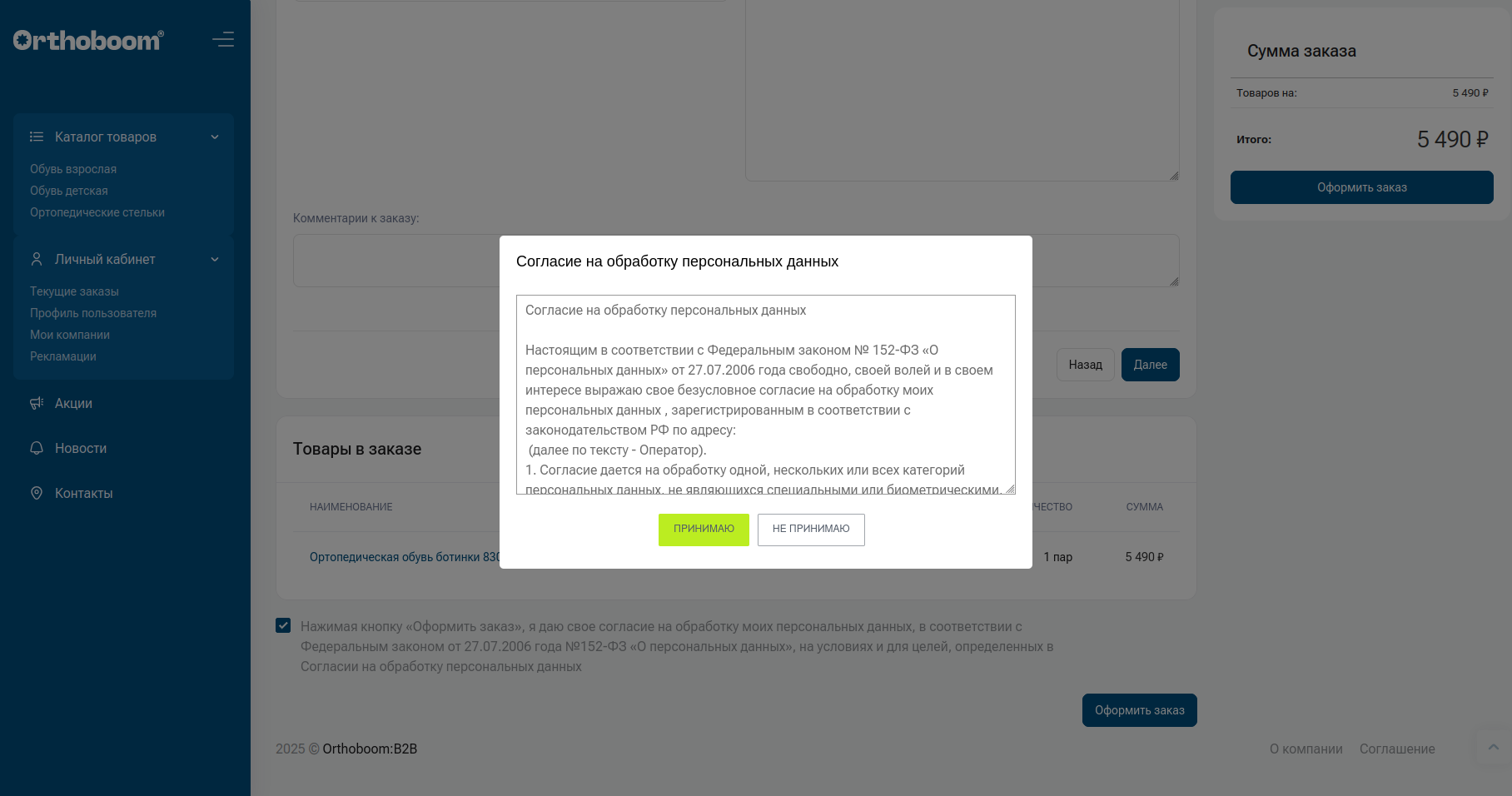This screenshot has width=1512, height=796.
Task: Click the megaphone icon for Акции
Action: click(37, 403)
